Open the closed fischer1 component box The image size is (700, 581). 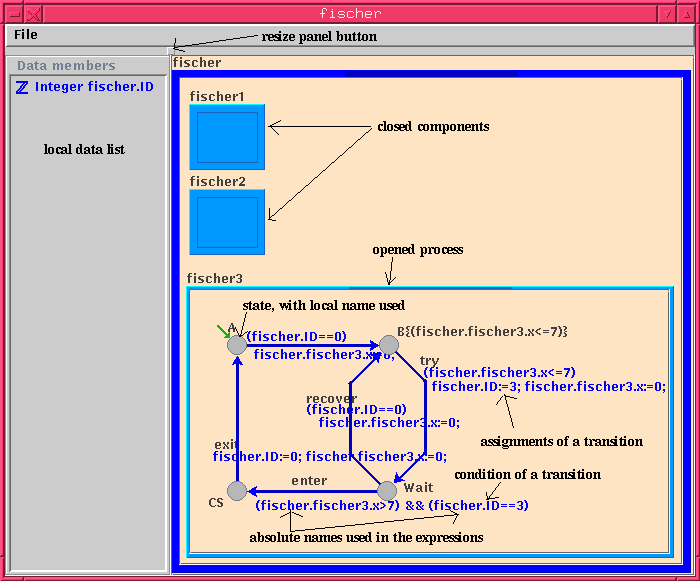(x=227, y=137)
